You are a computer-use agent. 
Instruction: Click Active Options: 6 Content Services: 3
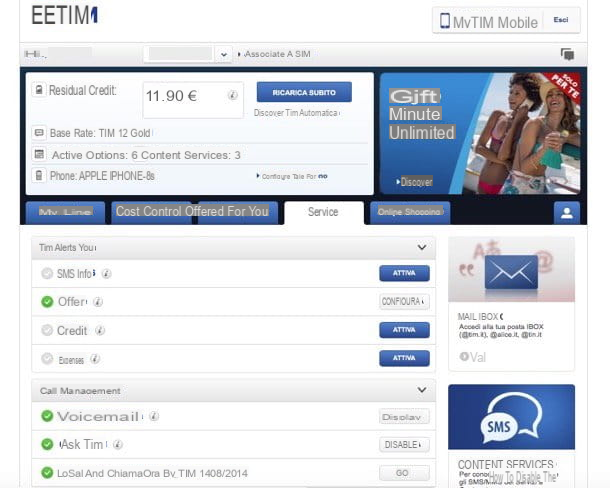146,155
